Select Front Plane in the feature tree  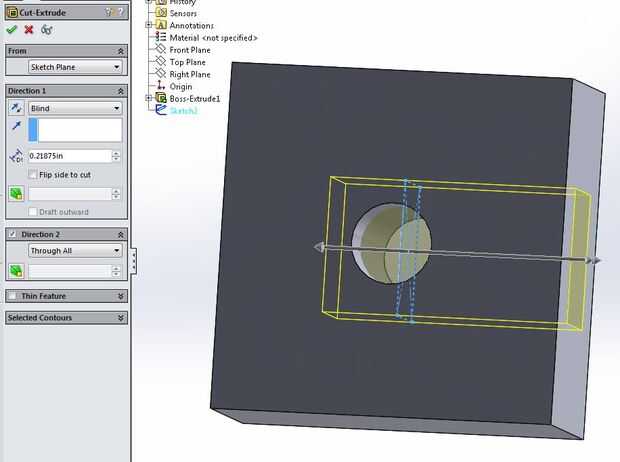(x=190, y=50)
